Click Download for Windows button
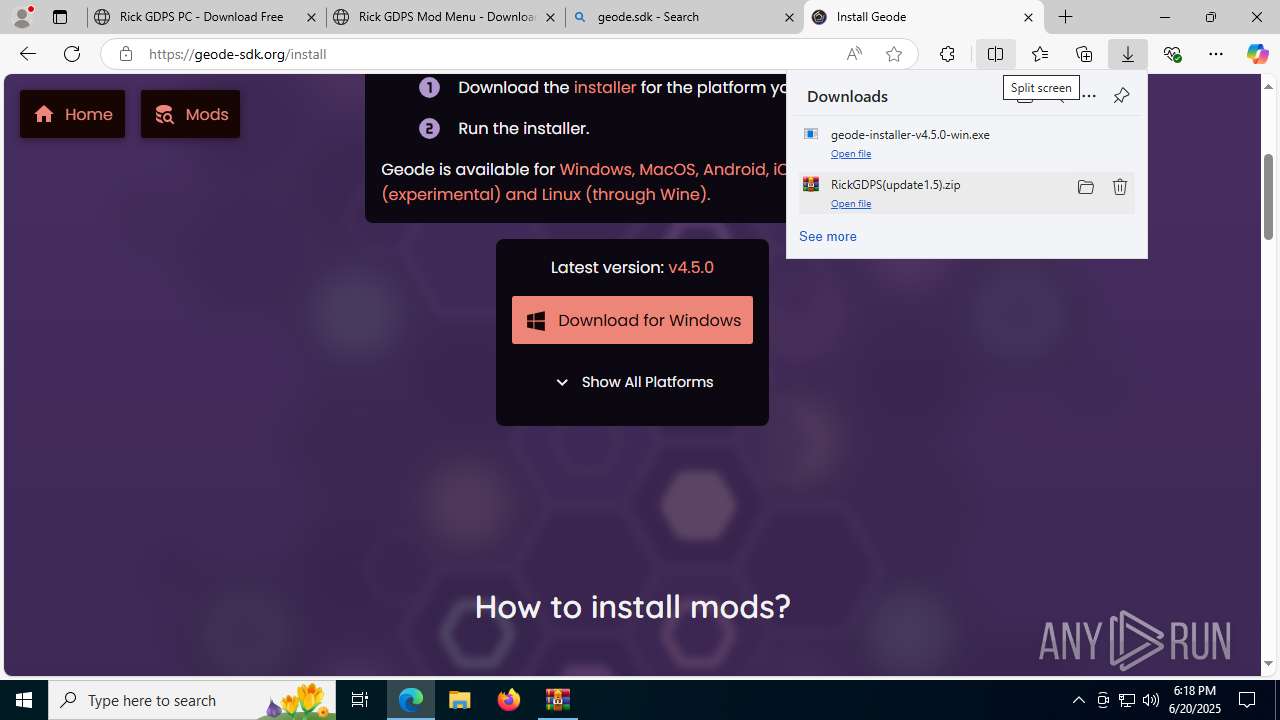 (x=632, y=320)
